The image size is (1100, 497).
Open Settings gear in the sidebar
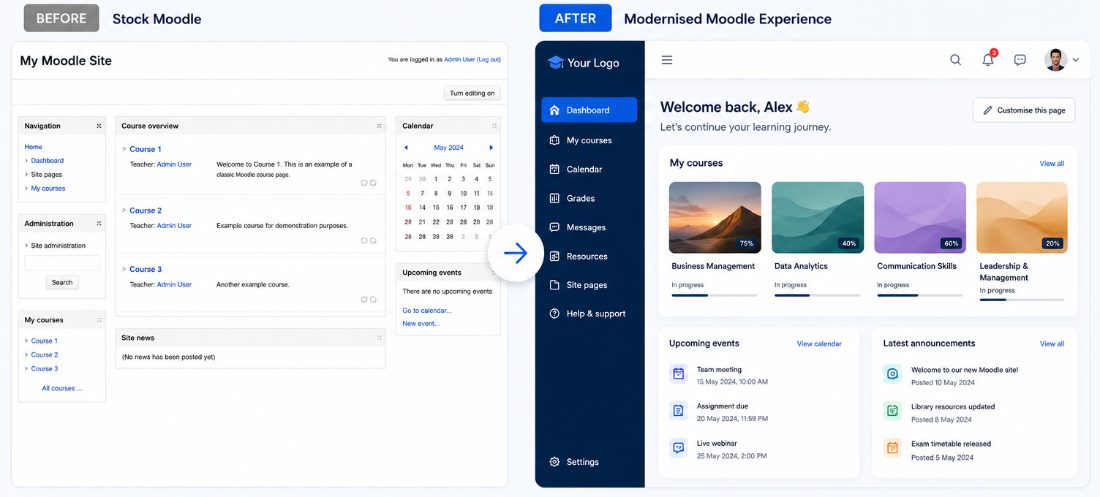(x=554, y=462)
